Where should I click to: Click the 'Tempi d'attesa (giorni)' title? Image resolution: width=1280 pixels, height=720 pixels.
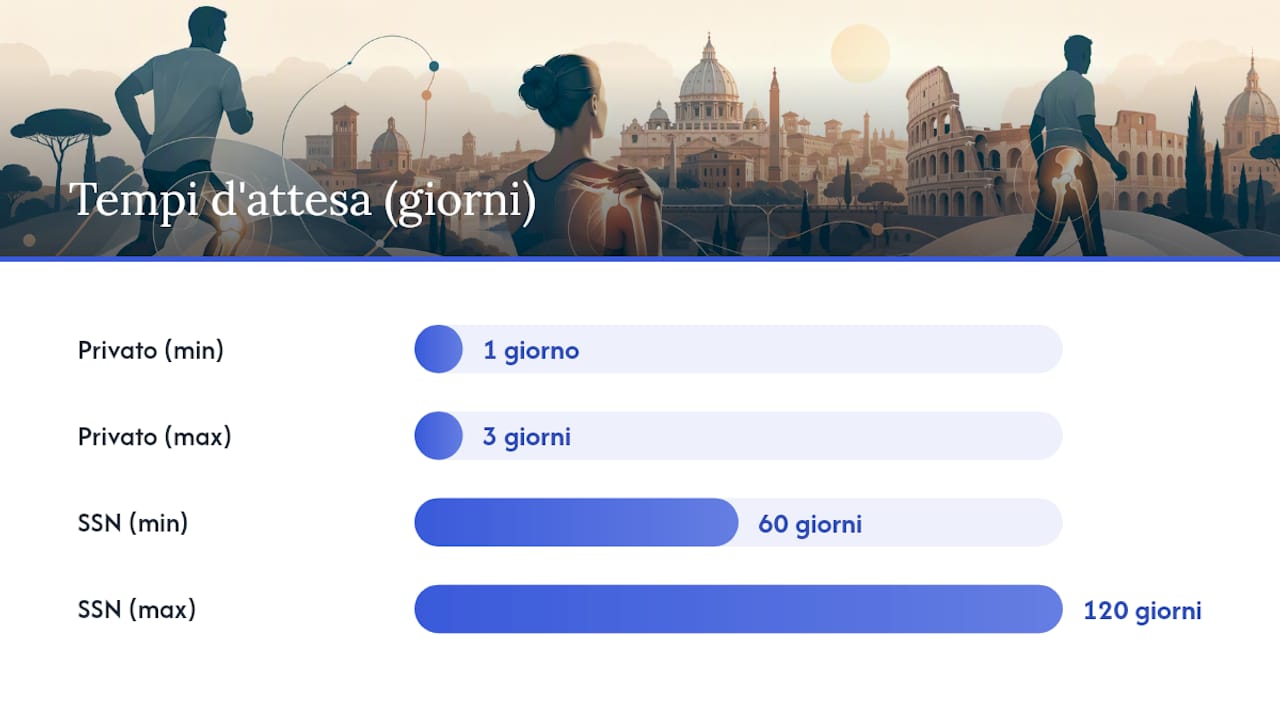coord(303,201)
